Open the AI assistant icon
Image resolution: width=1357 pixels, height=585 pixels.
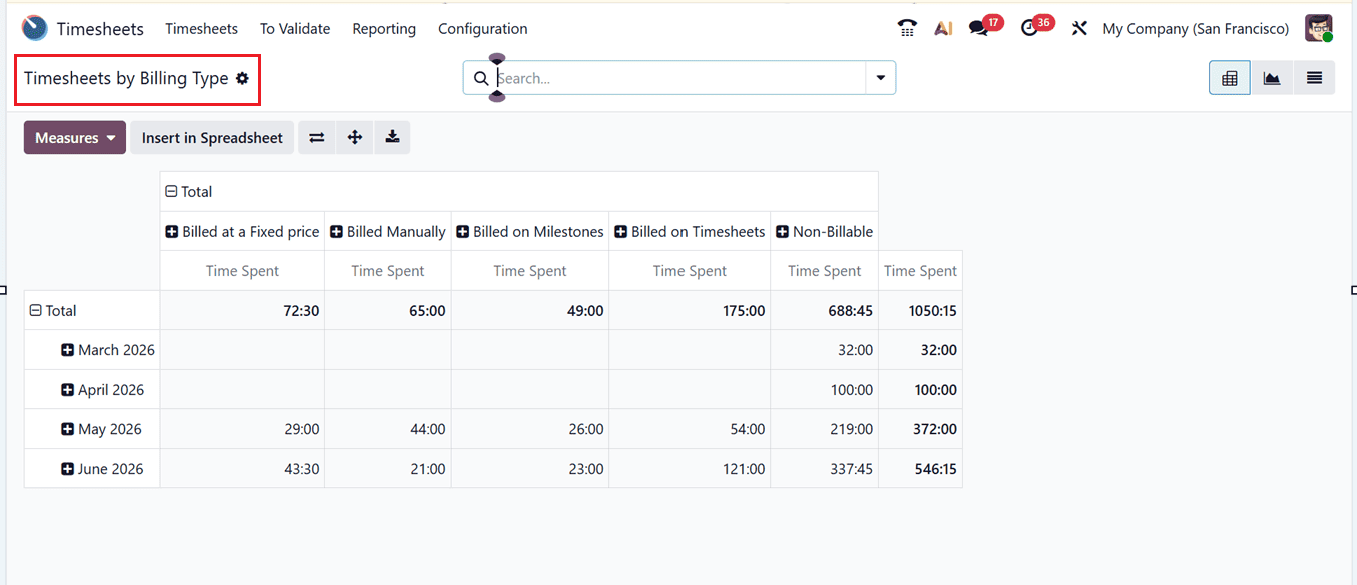point(943,28)
